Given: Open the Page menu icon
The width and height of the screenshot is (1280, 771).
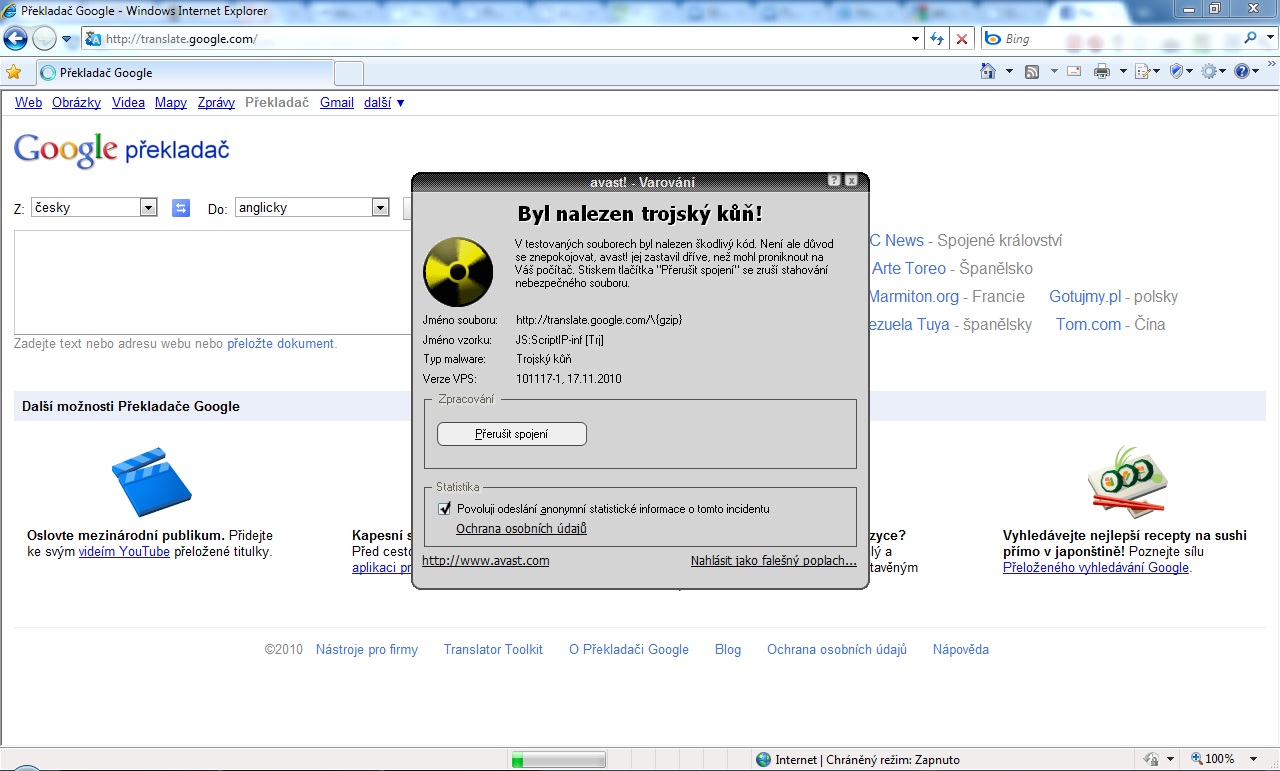Looking at the screenshot, I should 1146,71.
